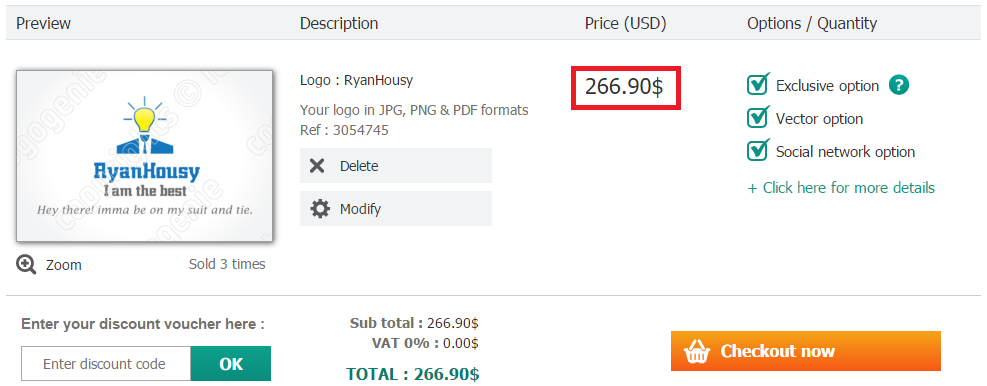The image size is (987, 386).
Task: Click the basket icon on Checkout
Action: [x=697, y=351]
